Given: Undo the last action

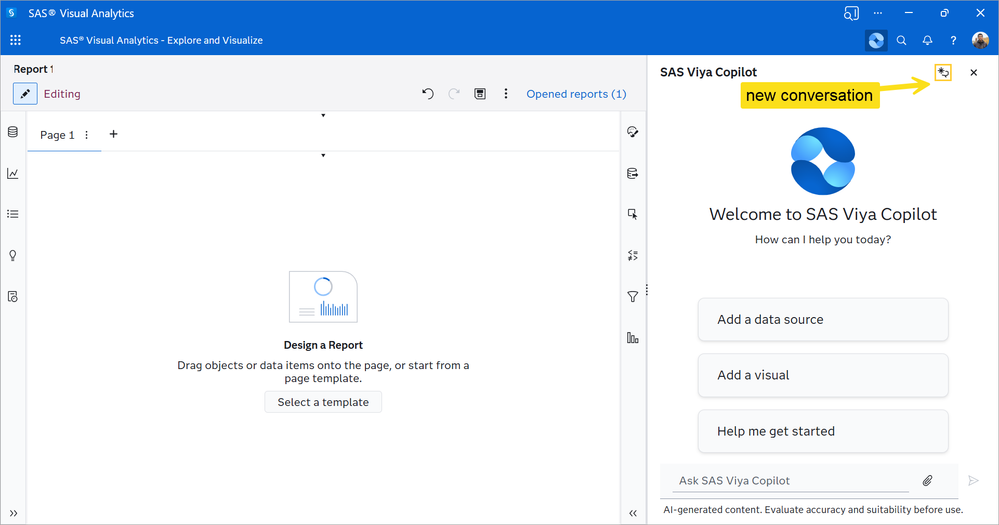Looking at the screenshot, I should tap(428, 94).
